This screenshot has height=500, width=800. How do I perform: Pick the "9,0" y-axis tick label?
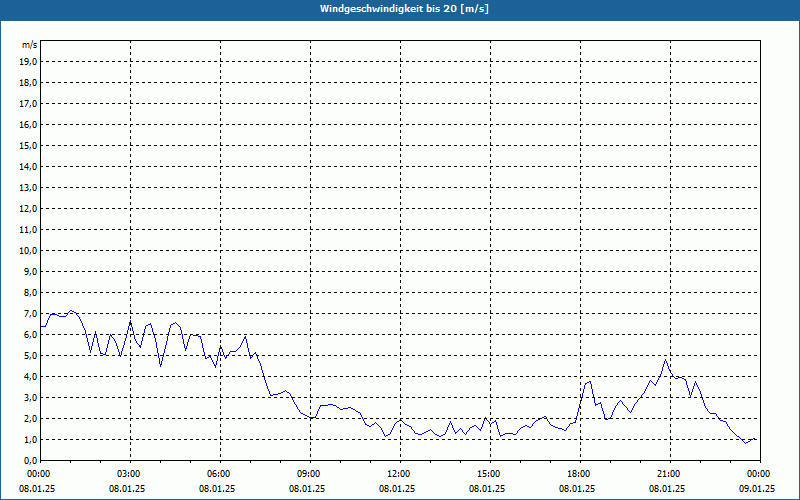[30, 271]
